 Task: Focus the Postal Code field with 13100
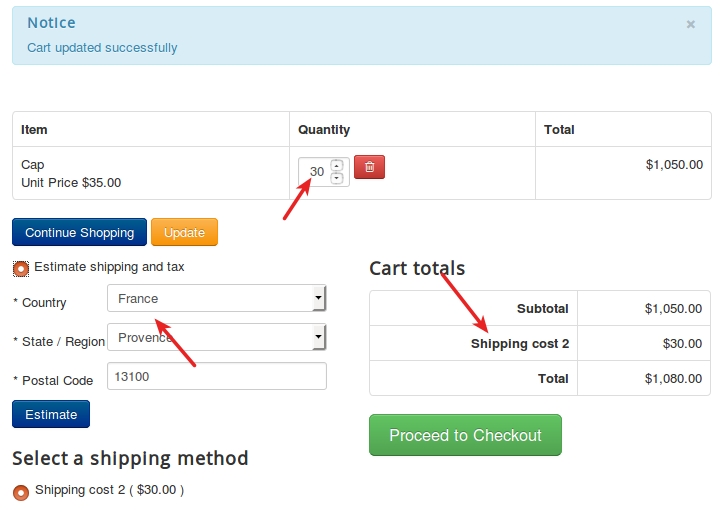pyautogui.click(x=217, y=376)
